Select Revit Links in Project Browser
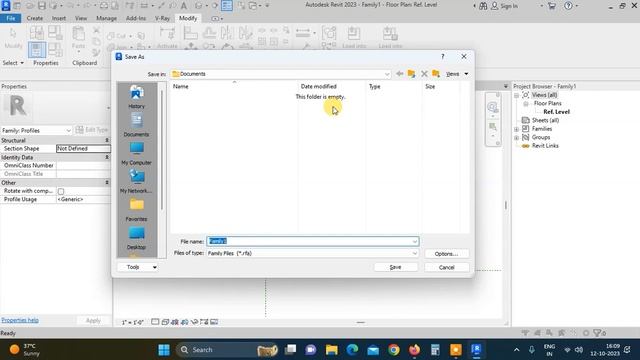The width and height of the screenshot is (640, 360). (545, 146)
